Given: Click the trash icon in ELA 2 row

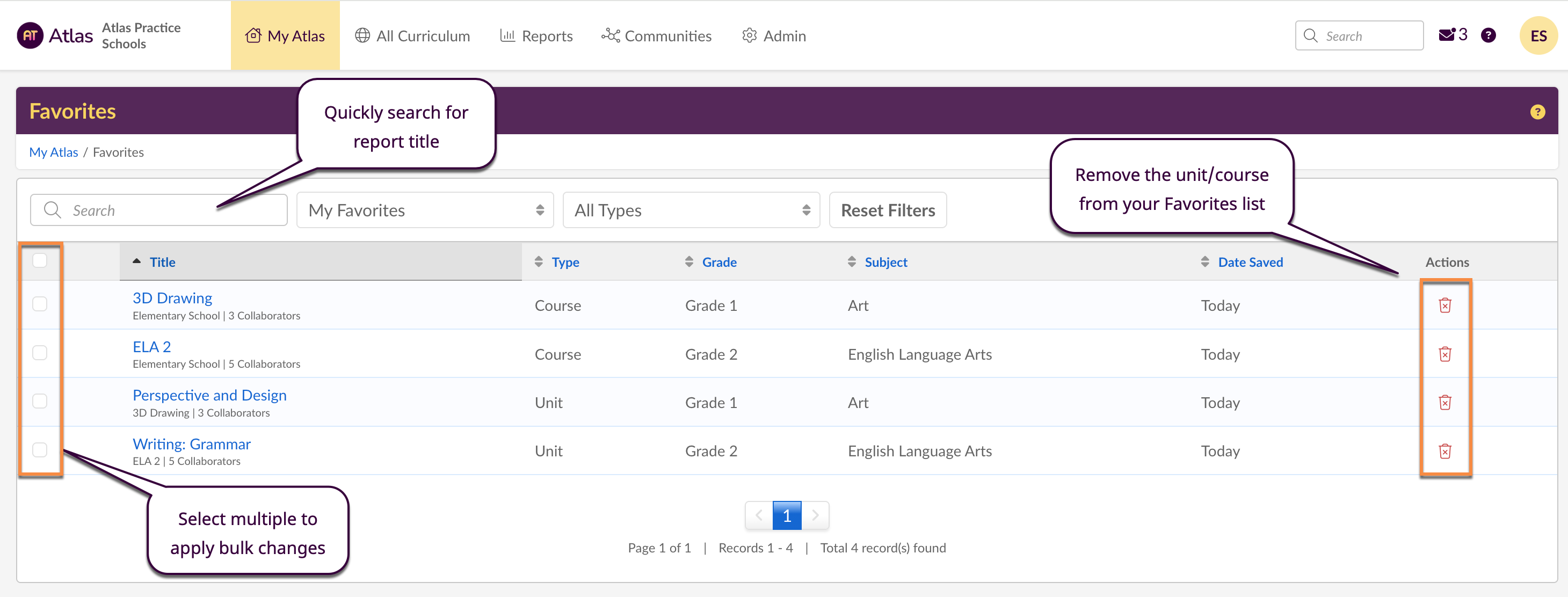Looking at the screenshot, I should (x=1444, y=354).
